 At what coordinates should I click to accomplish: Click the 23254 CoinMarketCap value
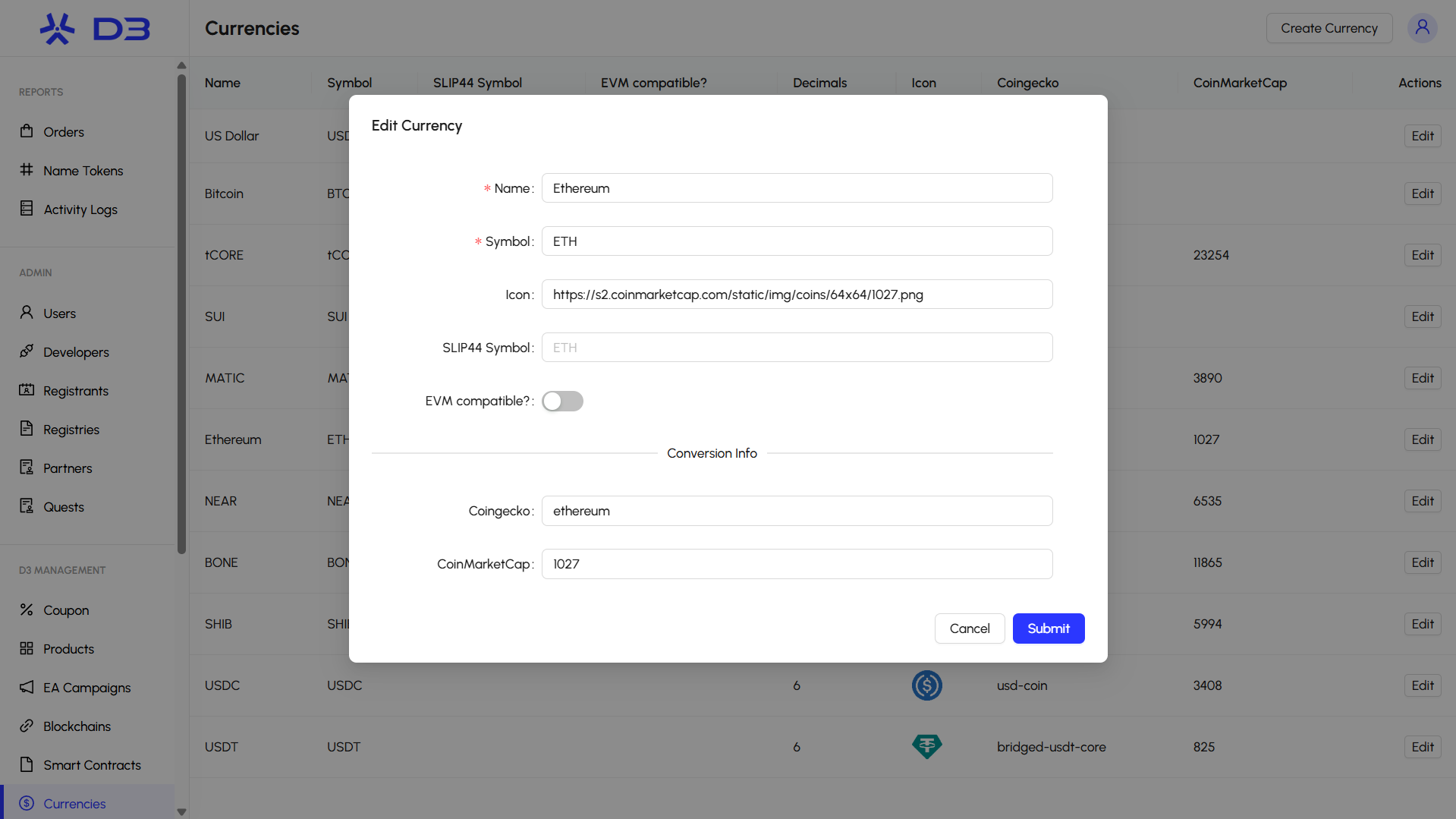pyautogui.click(x=1211, y=255)
